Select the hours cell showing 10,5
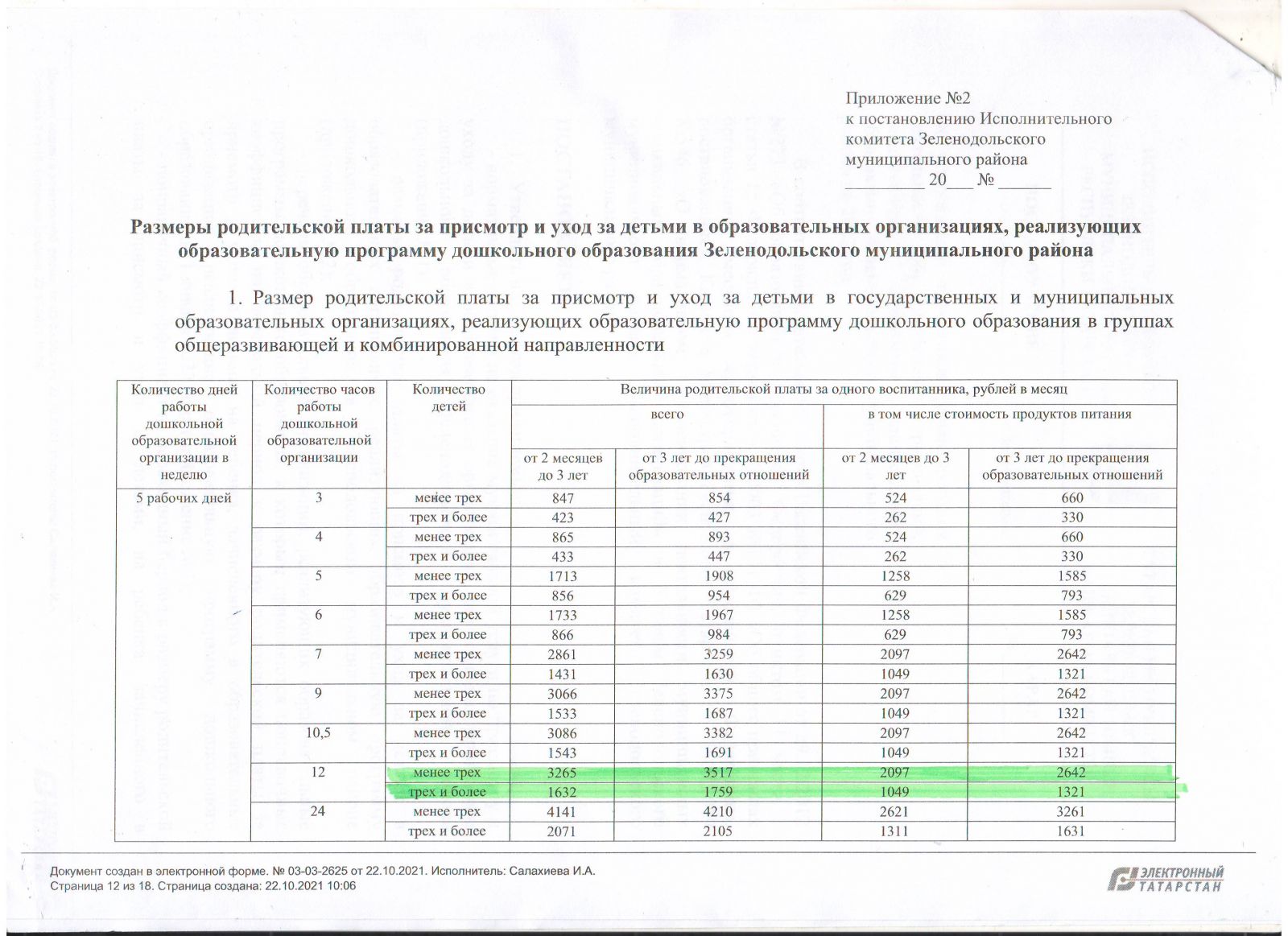 tap(319, 733)
